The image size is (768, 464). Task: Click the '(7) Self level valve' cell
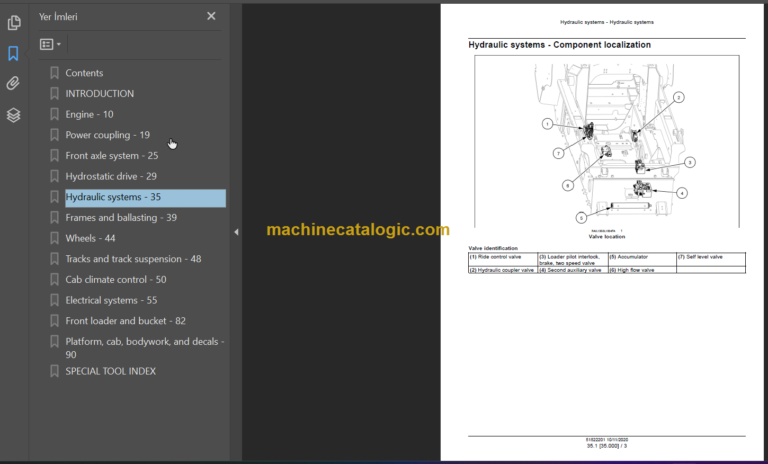coord(711,259)
